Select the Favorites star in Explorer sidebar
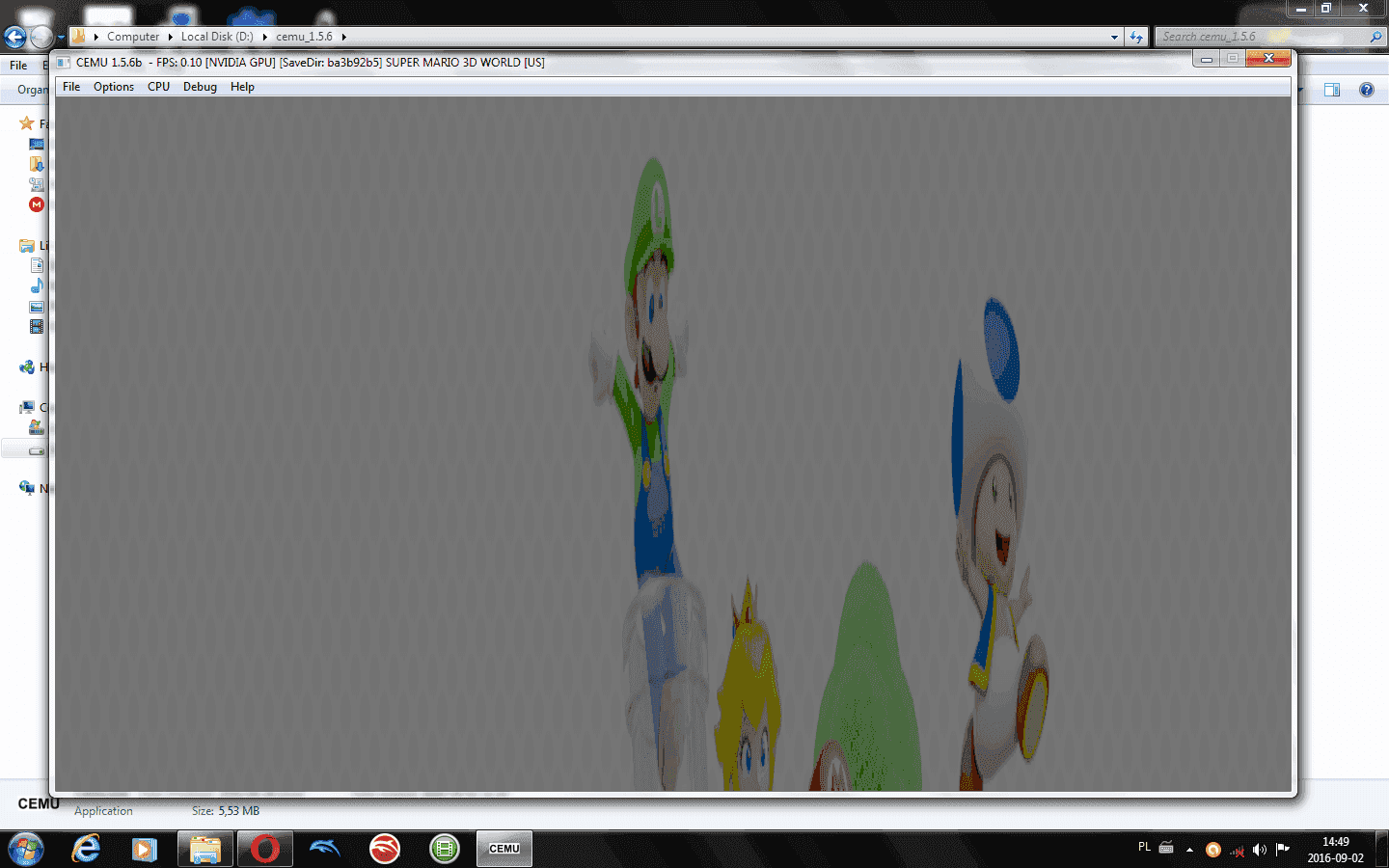This screenshot has width=1389, height=868. [x=27, y=123]
